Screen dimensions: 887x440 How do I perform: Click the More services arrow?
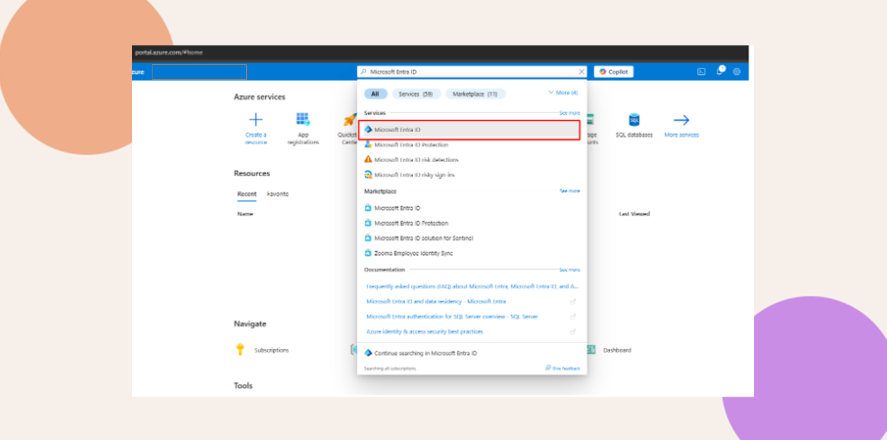[x=681, y=120]
